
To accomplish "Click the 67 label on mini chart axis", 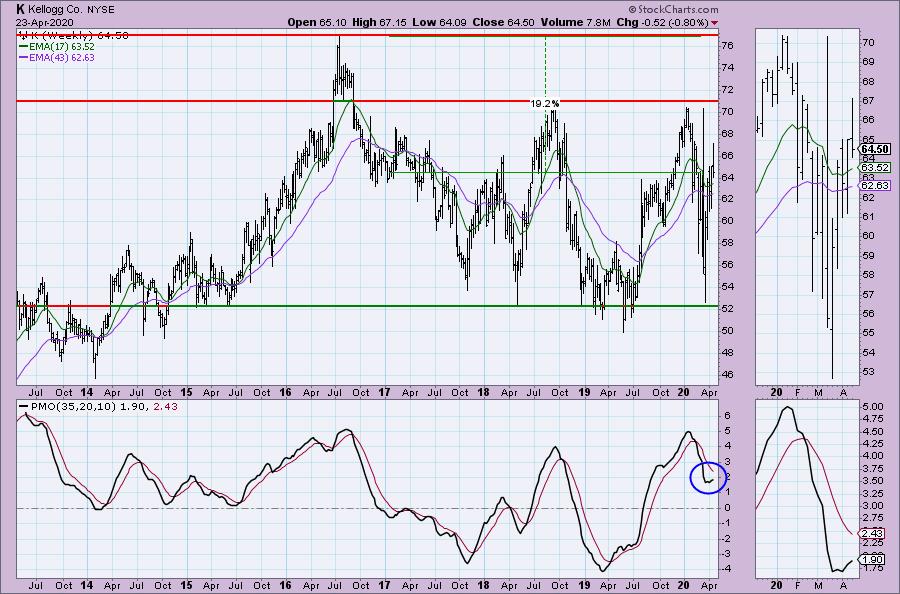I will tap(868, 100).
